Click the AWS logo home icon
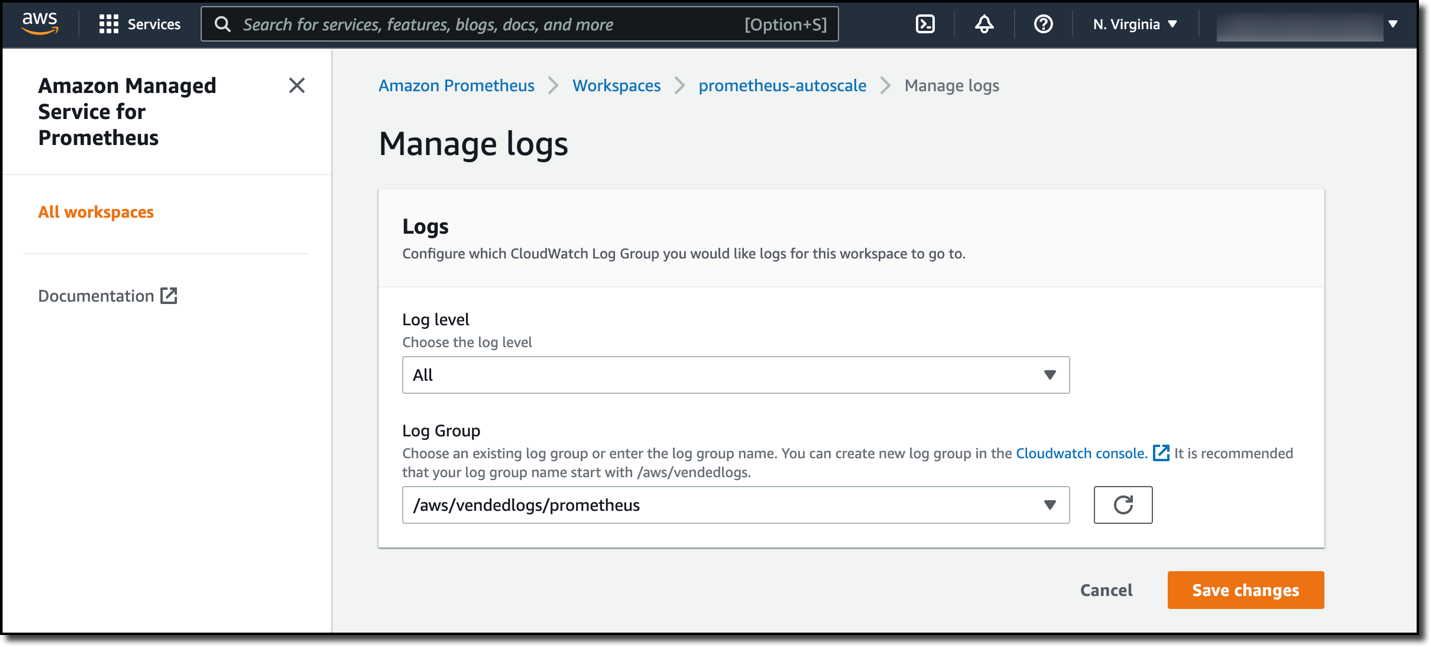 click(40, 23)
